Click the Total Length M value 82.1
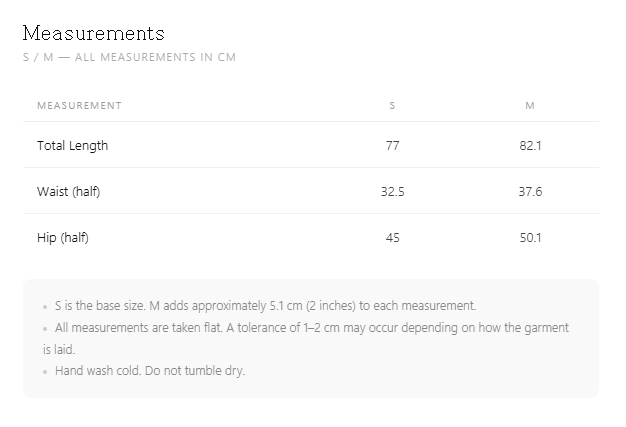The width and height of the screenshot is (626, 427). click(x=530, y=146)
